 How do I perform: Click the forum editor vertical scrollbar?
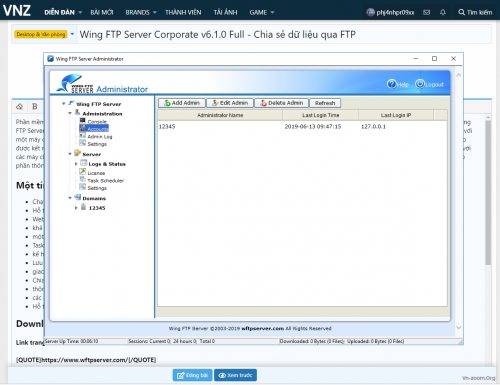tap(488, 192)
